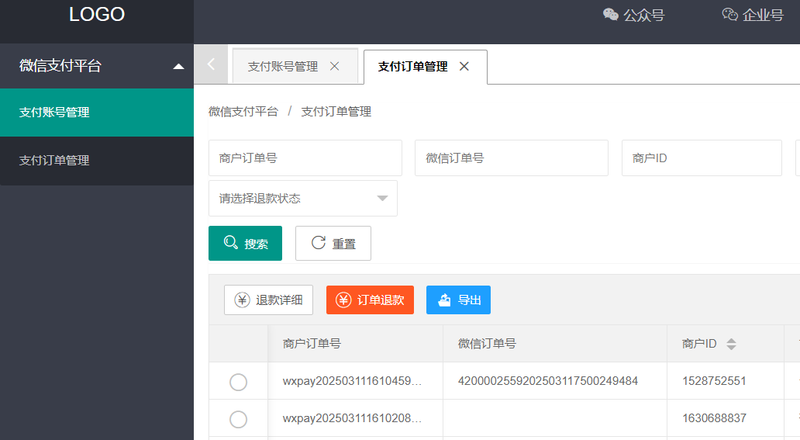Select 支付订单管理 in the sidebar

(96, 160)
